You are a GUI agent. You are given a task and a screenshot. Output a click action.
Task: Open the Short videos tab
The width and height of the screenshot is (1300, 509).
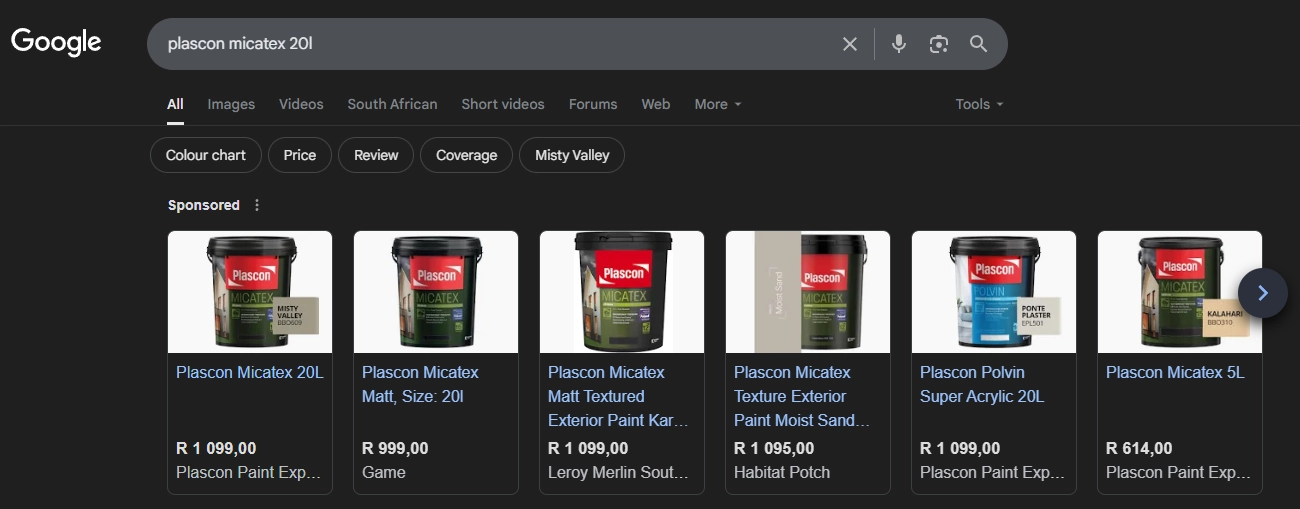[502, 104]
